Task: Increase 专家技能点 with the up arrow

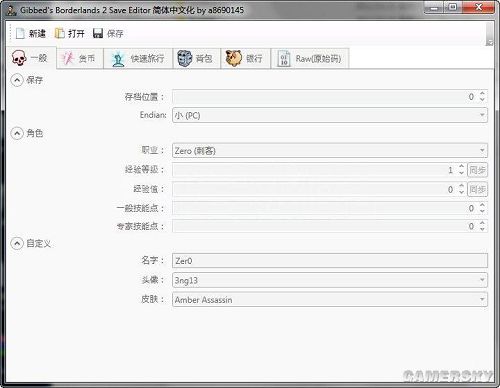Action: click(482, 223)
